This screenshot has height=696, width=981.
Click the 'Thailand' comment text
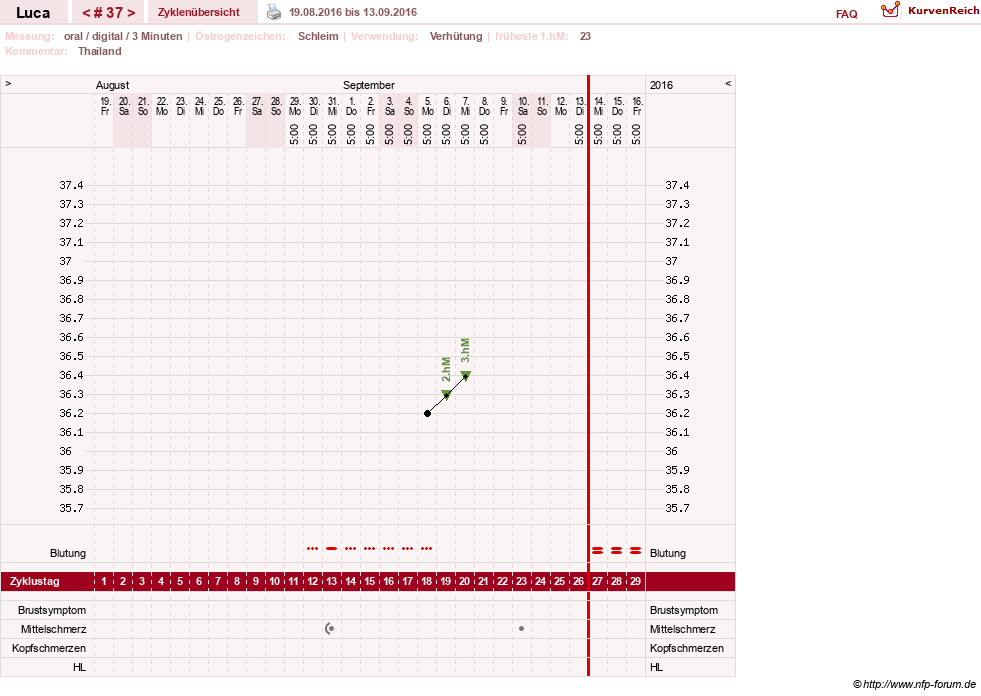(99, 51)
